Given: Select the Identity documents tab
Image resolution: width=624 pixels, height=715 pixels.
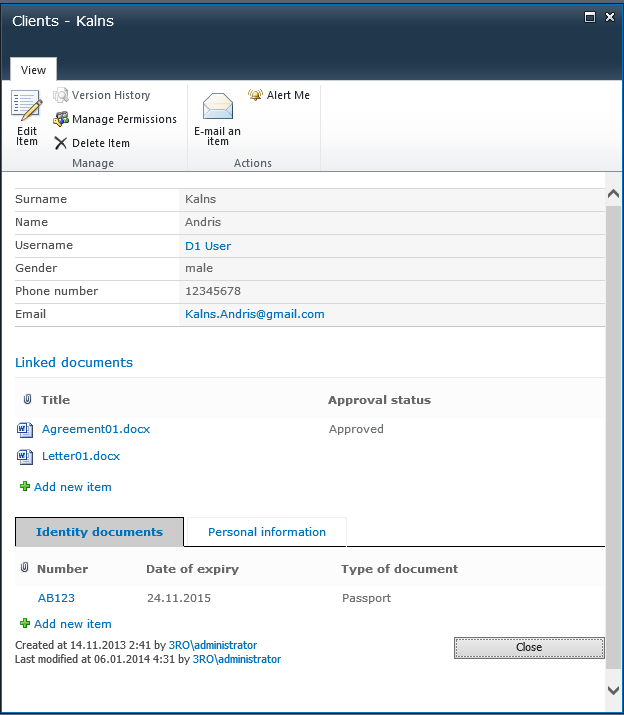Looking at the screenshot, I should (99, 532).
